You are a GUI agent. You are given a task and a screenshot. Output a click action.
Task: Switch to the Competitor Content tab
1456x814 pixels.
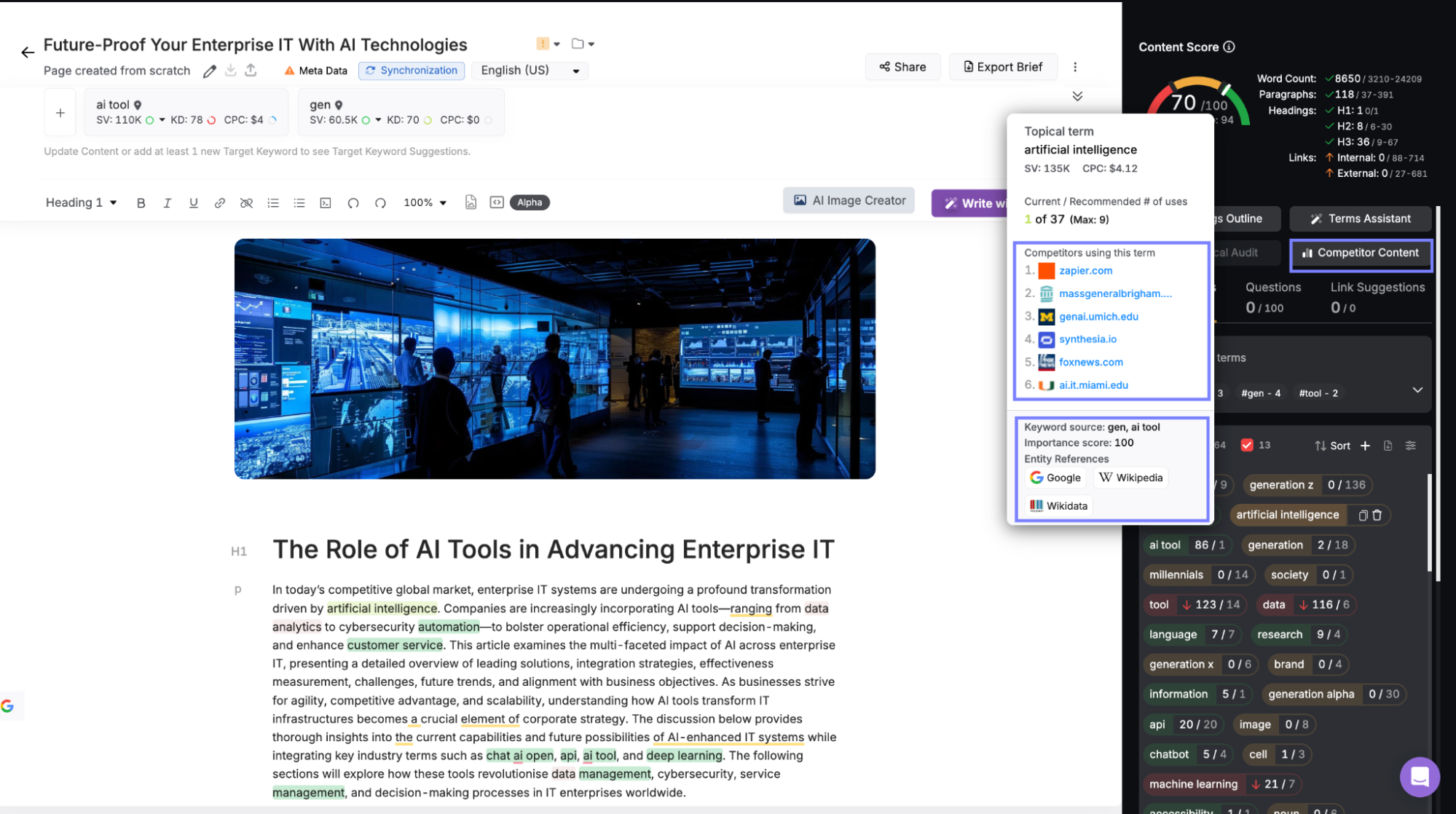[x=1360, y=253]
